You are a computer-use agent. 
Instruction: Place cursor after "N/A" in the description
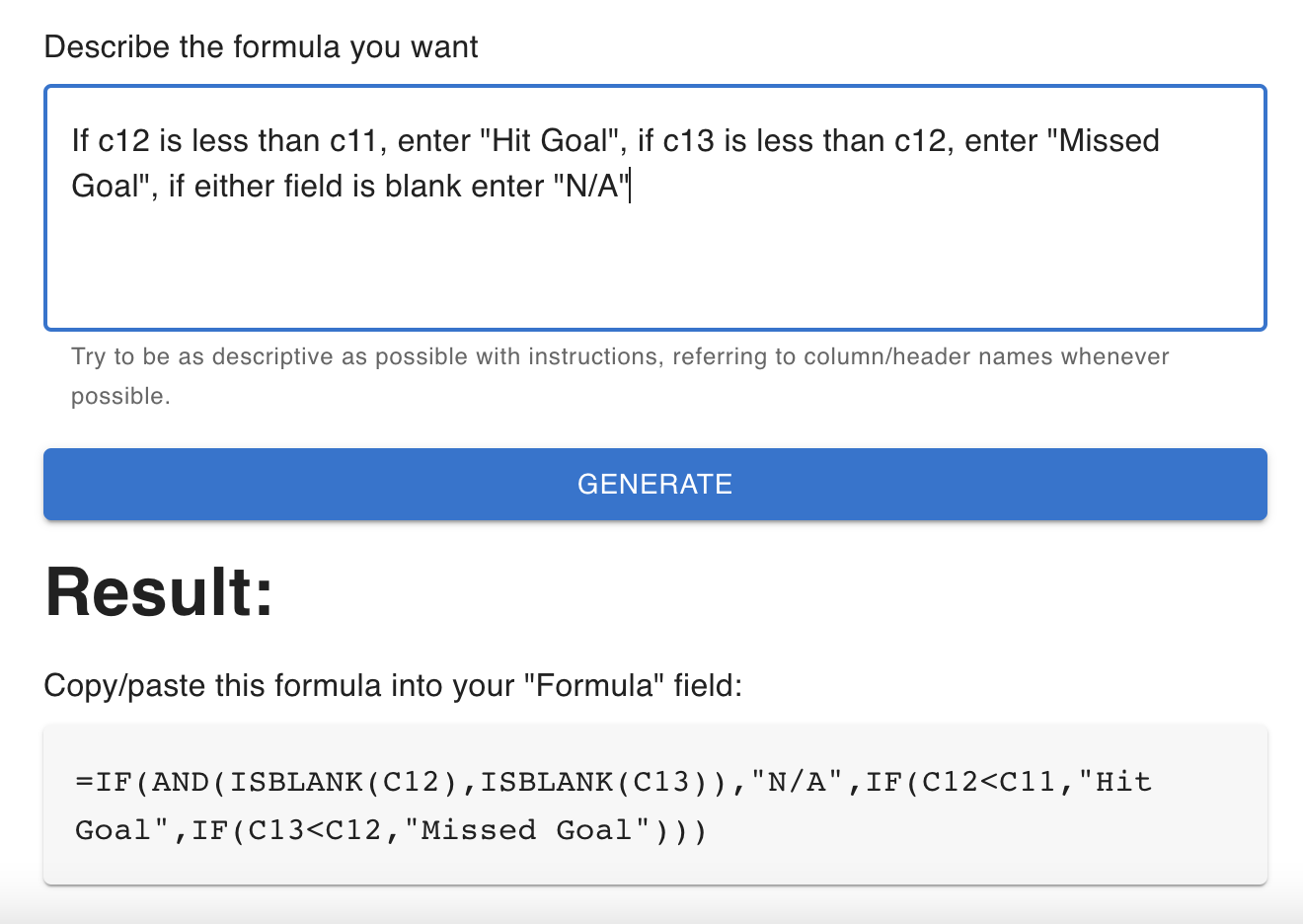[x=632, y=186]
